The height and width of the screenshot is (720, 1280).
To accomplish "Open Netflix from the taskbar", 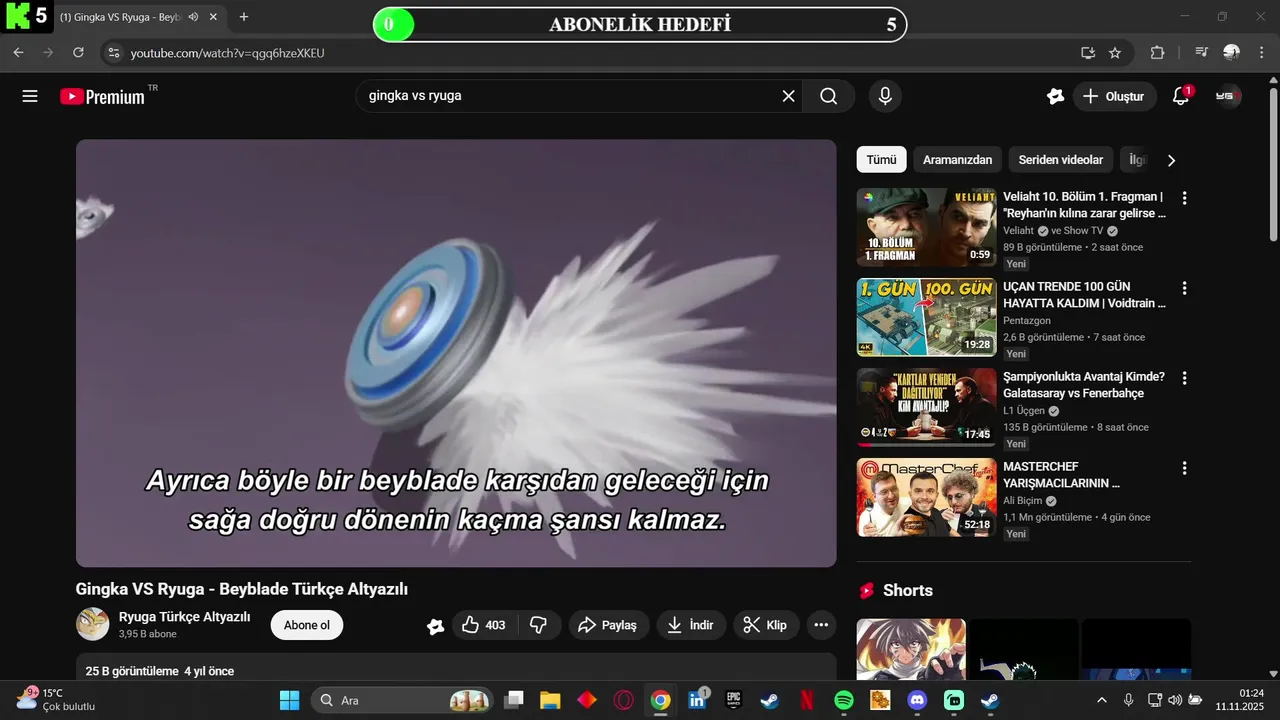I will [806, 700].
